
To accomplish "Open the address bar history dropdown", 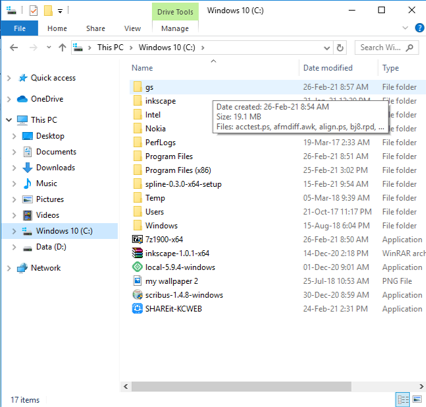I will (327, 48).
